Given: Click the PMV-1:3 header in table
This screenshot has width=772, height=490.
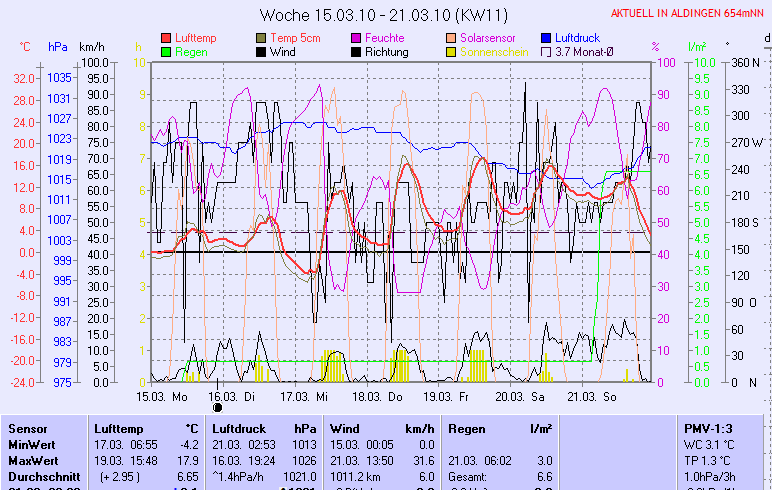Looking at the screenshot, I should point(708,428).
